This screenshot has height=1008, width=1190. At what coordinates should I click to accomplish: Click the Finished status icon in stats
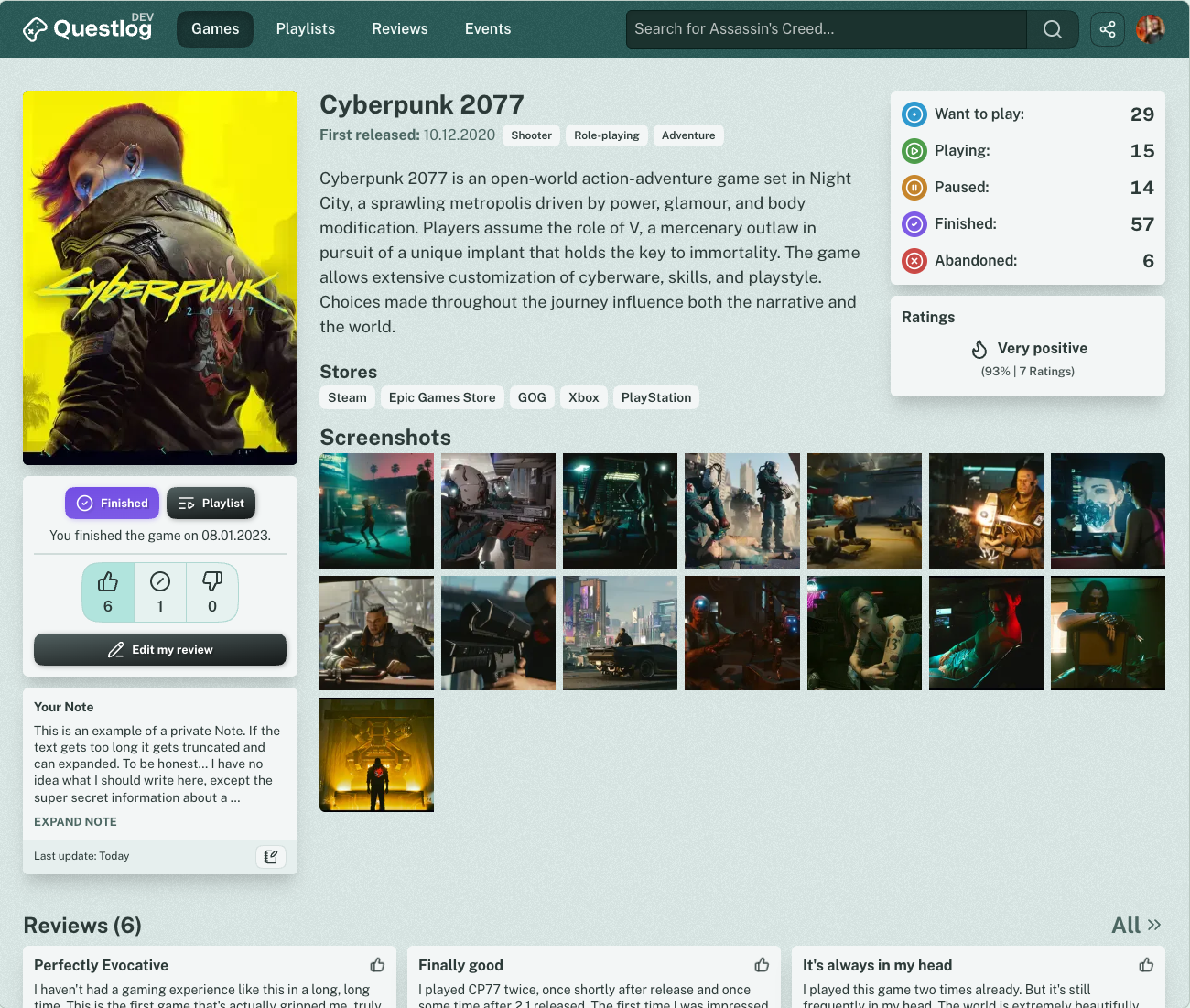pyautogui.click(x=914, y=224)
